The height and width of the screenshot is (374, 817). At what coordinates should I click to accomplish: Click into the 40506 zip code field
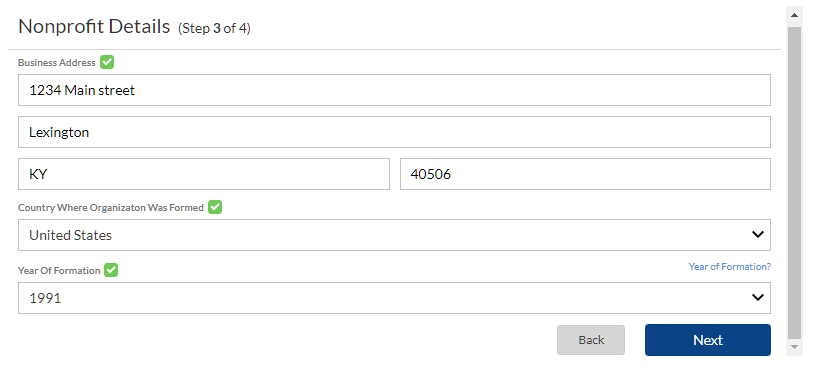tap(585, 174)
